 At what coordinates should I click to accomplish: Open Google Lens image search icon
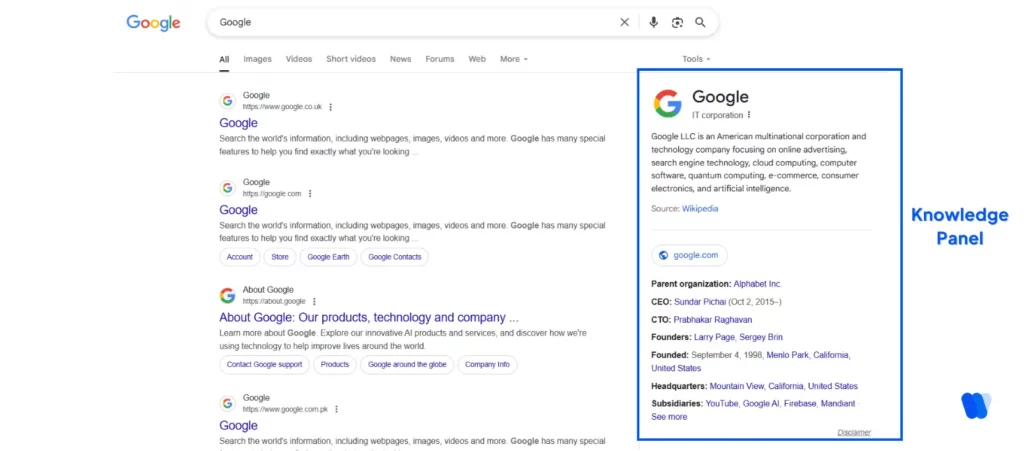tap(677, 22)
